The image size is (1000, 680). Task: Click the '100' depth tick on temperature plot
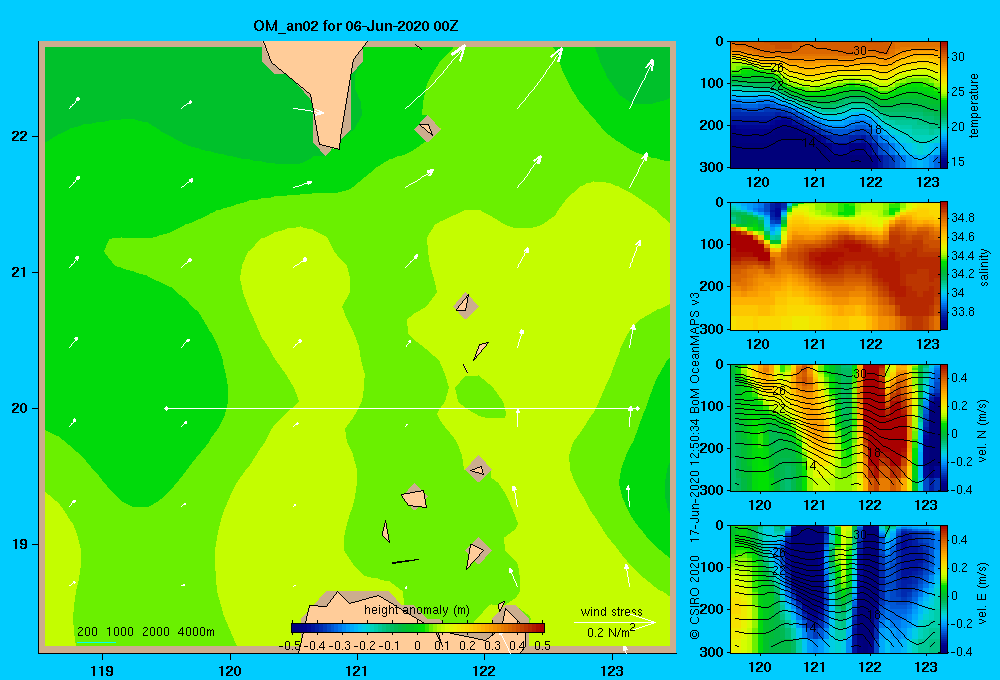[x=713, y=83]
